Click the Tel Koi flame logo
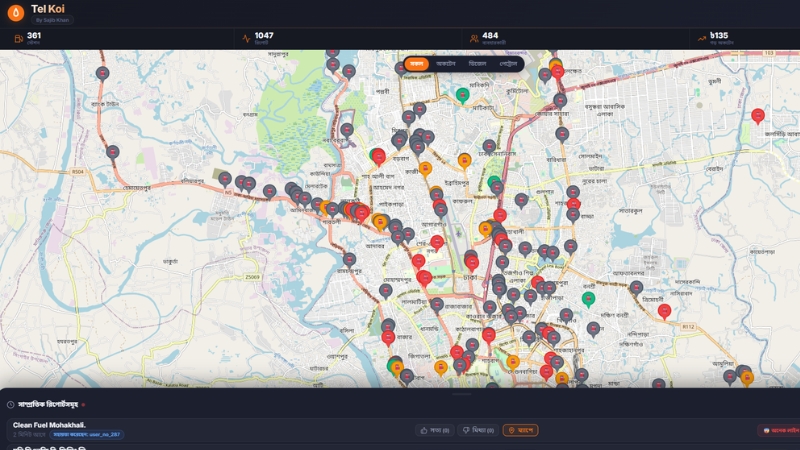The width and height of the screenshot is (800, 450). 16,13
